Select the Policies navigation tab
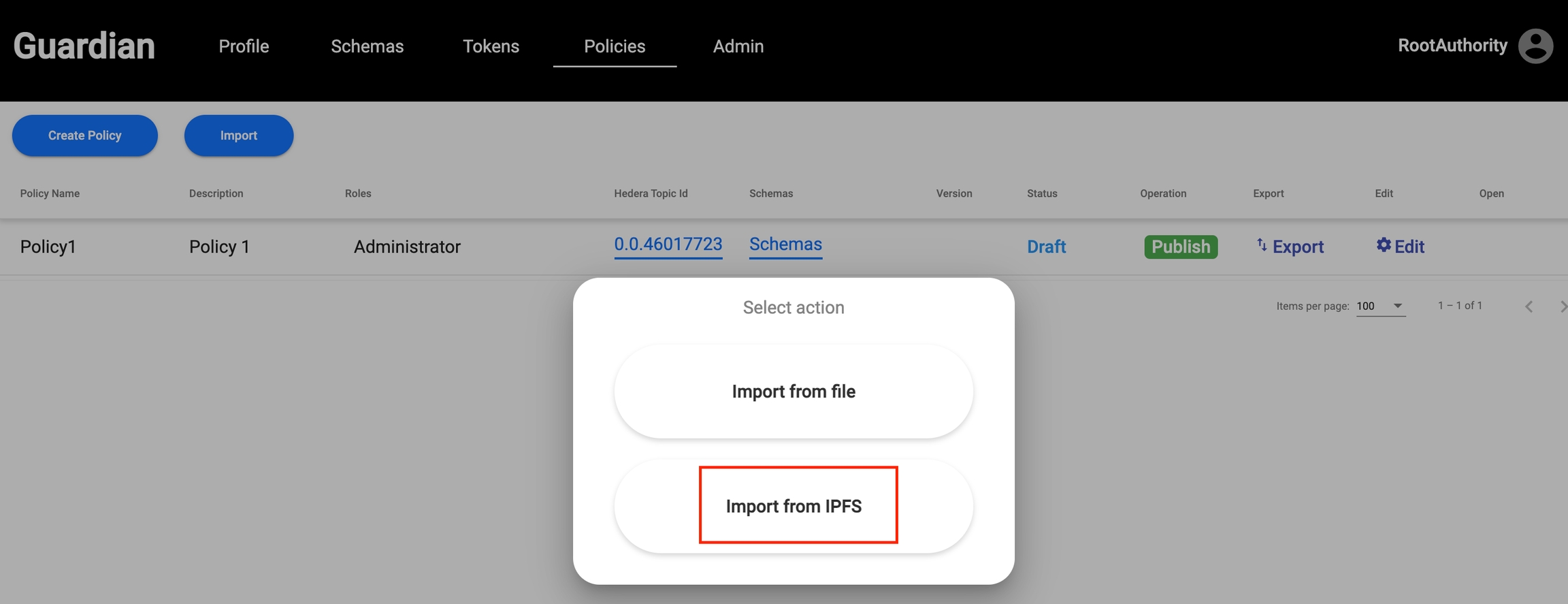1568x604 pixels. click(x=615, y=46)
